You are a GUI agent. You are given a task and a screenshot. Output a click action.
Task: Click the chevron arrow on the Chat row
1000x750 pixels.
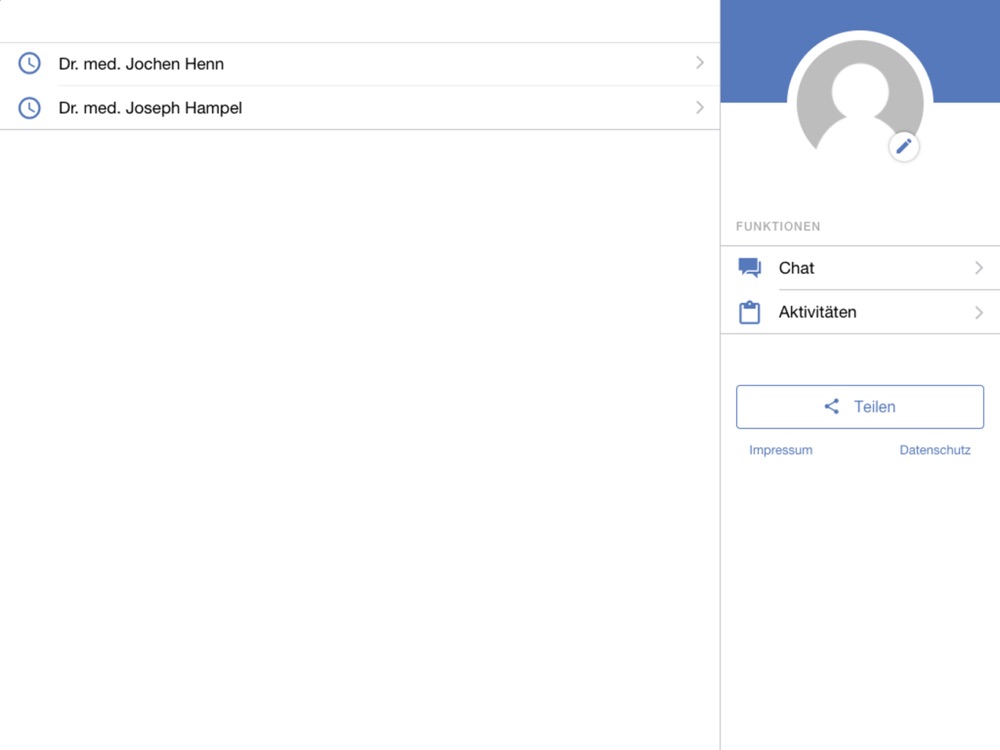click(x=979, y=268)
